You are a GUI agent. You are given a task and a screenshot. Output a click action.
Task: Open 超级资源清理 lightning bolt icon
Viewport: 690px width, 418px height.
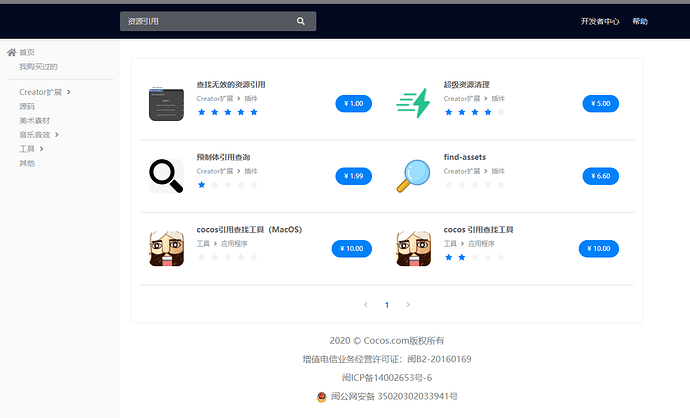point(413,104)
